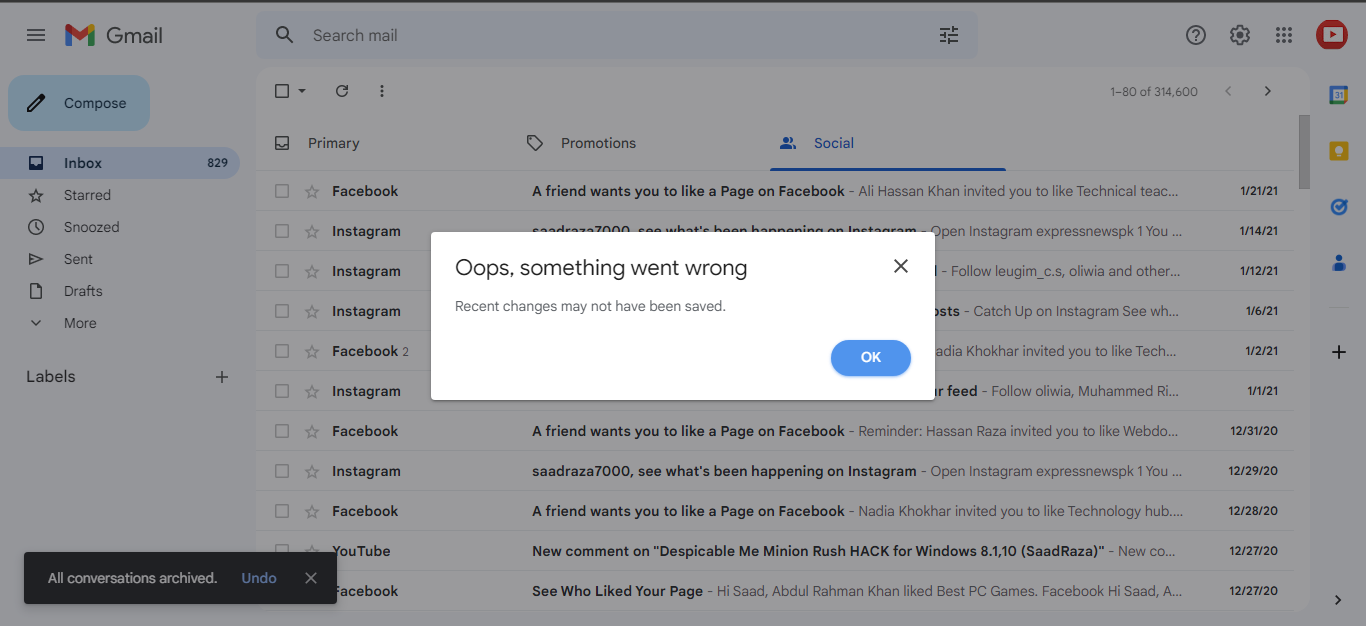Get add-ons plus icon in side panel
This screenshot has height=626, width=1366.
pos(1339,352)
